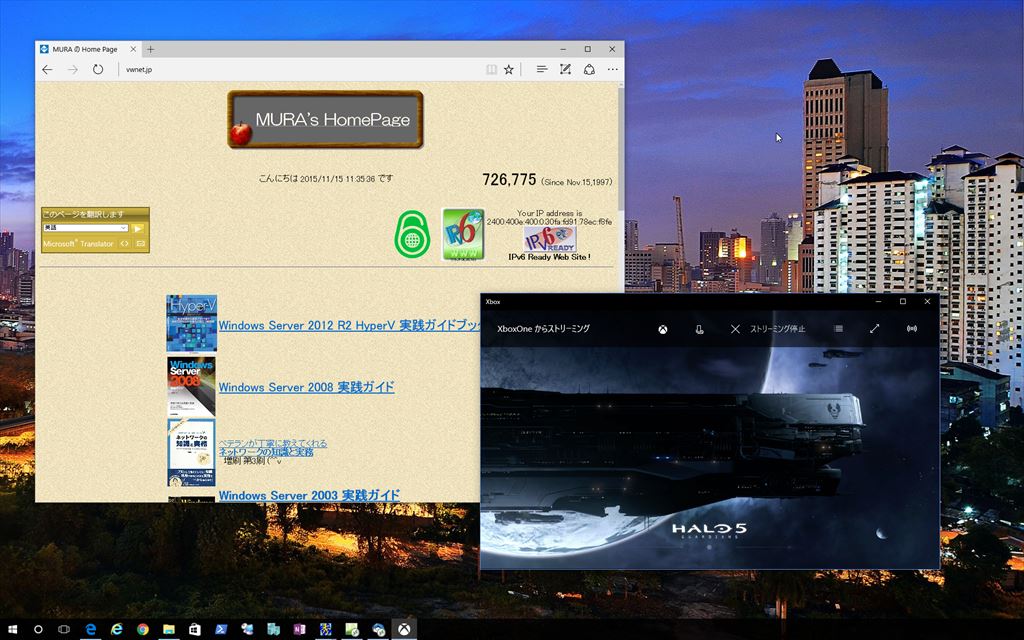The width and height of the screenshot is (1024, 640).
Task: Click the Xbox guide button in streaming bar
Action: click(x=662, y=329)
